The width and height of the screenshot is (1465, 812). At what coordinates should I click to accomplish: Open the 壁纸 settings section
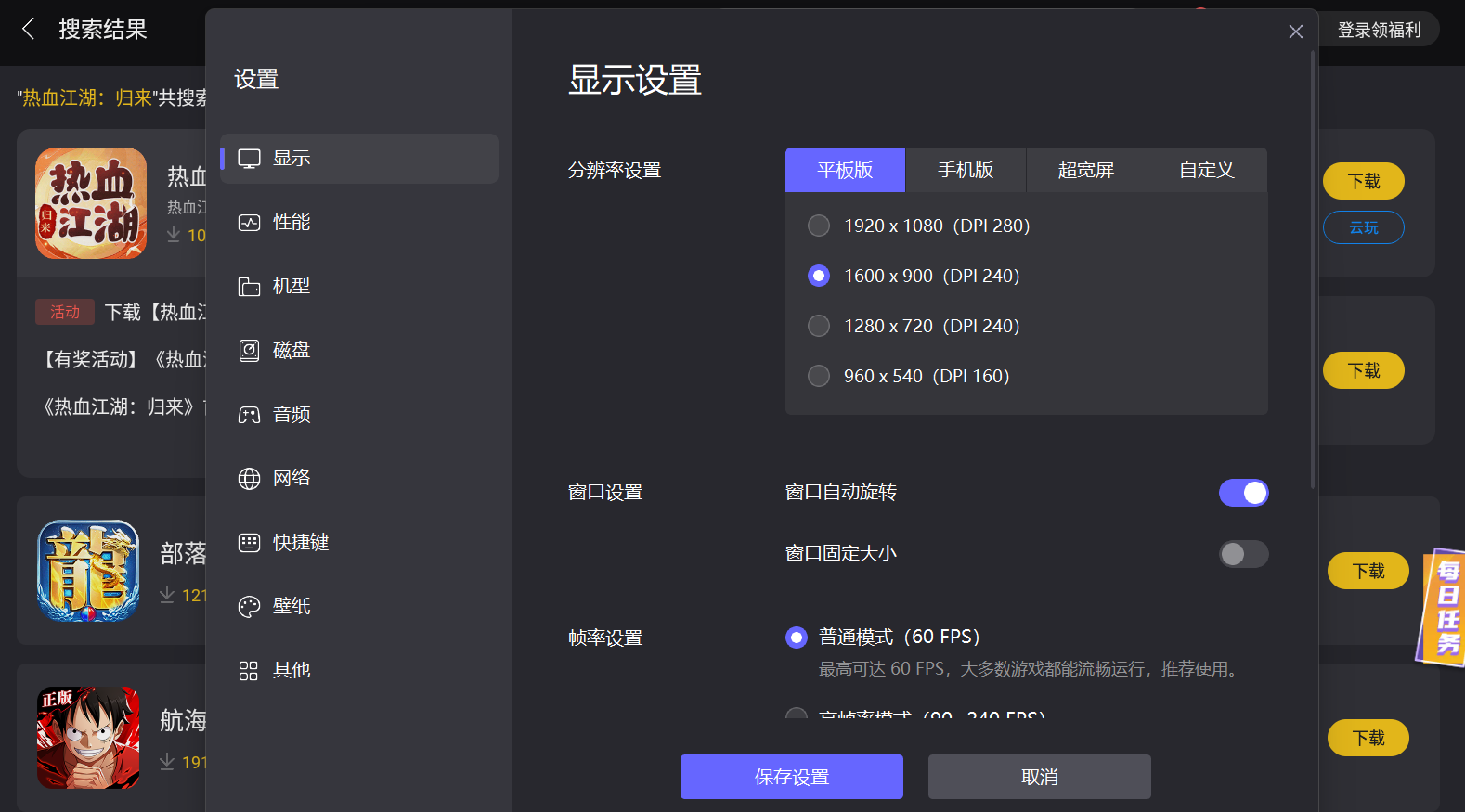tap(359, 607)
